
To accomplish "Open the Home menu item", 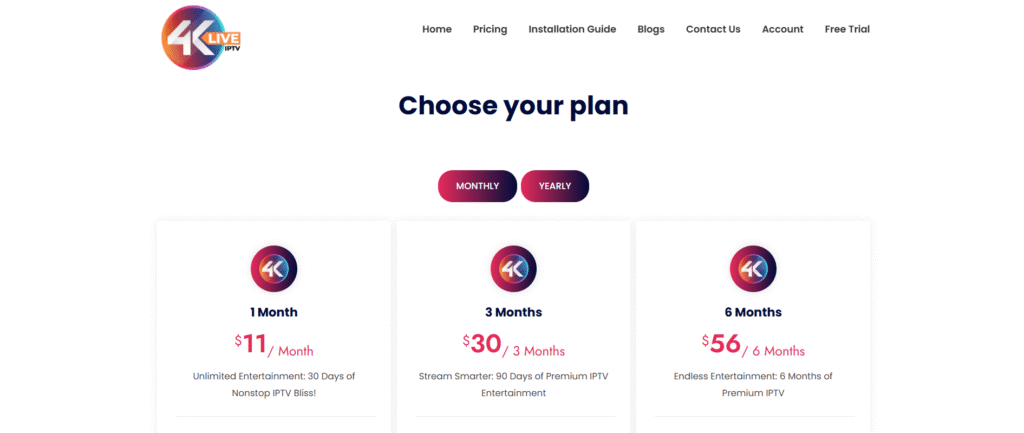I will pyautogui.click(x=437, y=29).
